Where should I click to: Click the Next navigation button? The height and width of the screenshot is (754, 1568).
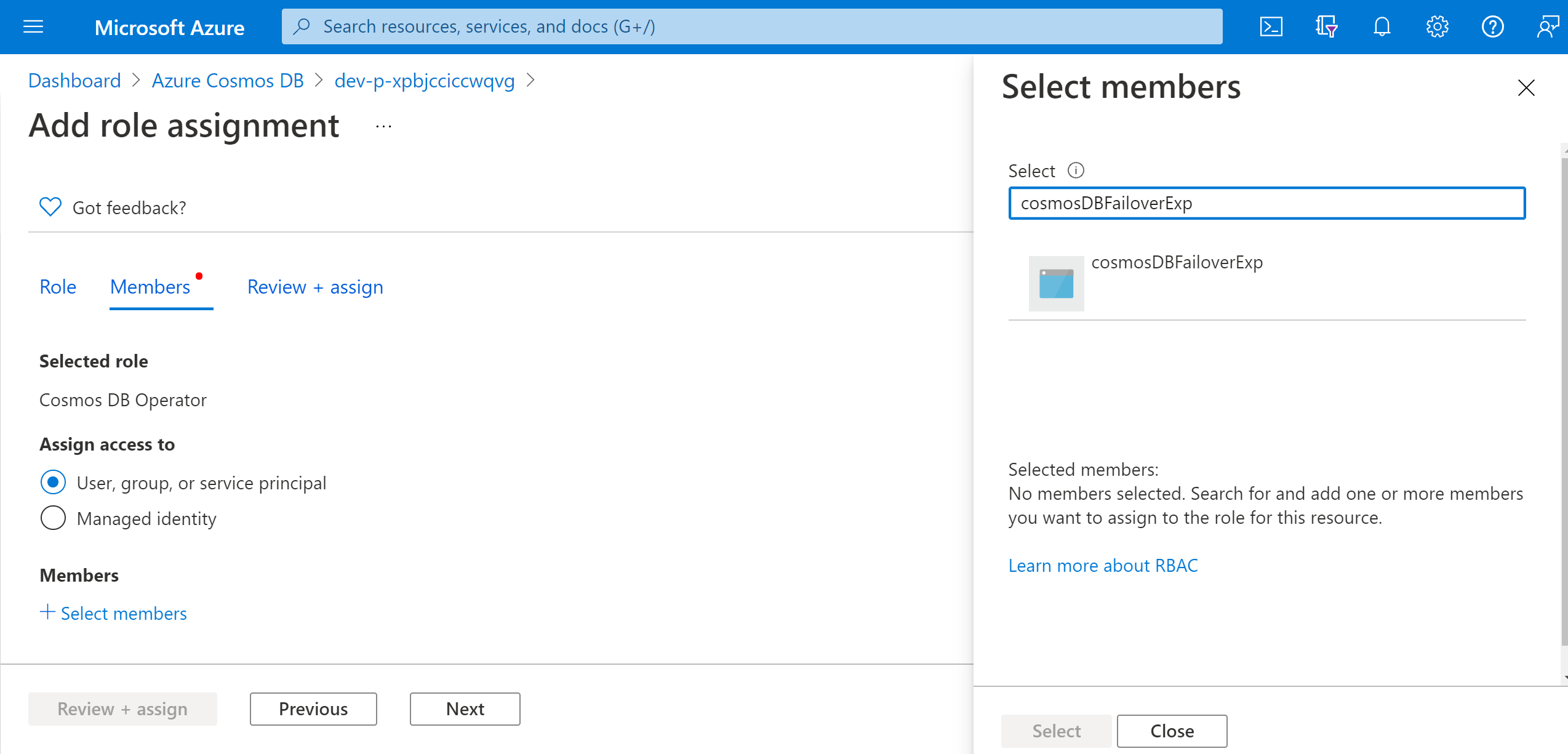click(x=464, y=708)
